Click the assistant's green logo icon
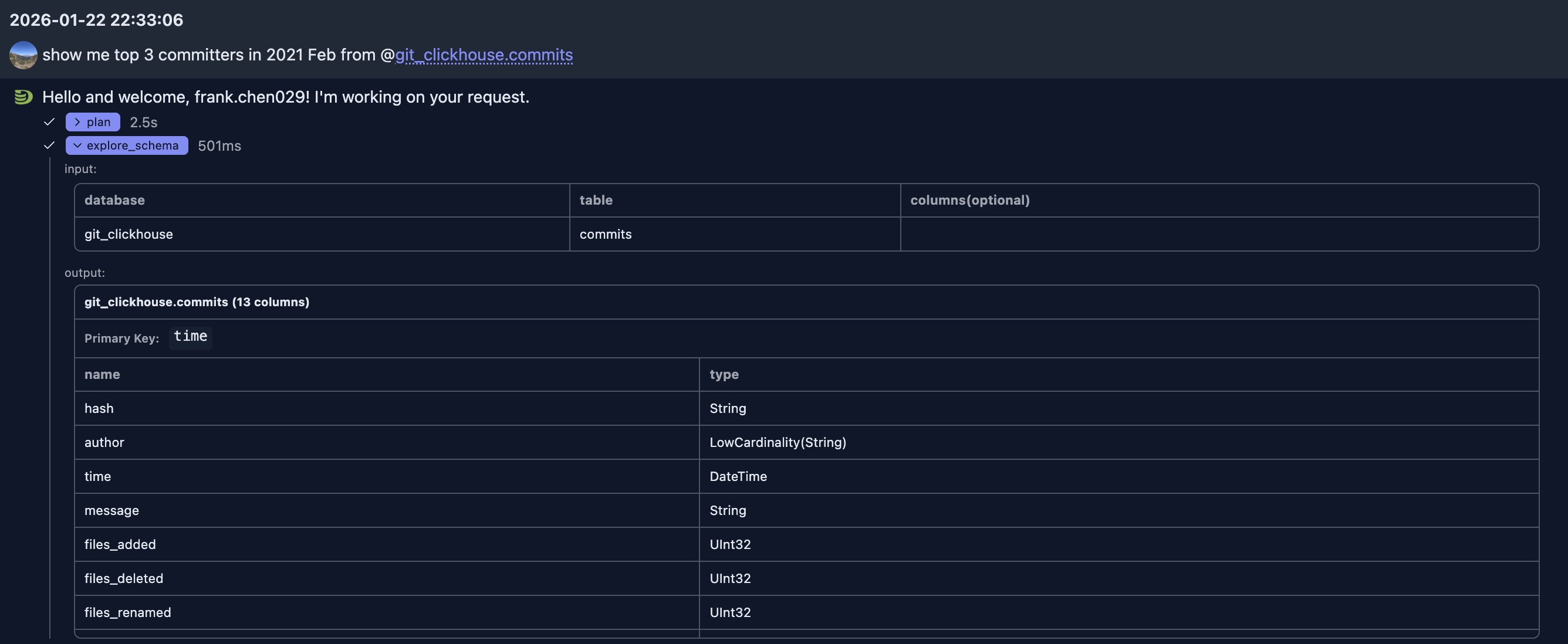This screenshot has height=644, width=1568. (x=22, y=96)
